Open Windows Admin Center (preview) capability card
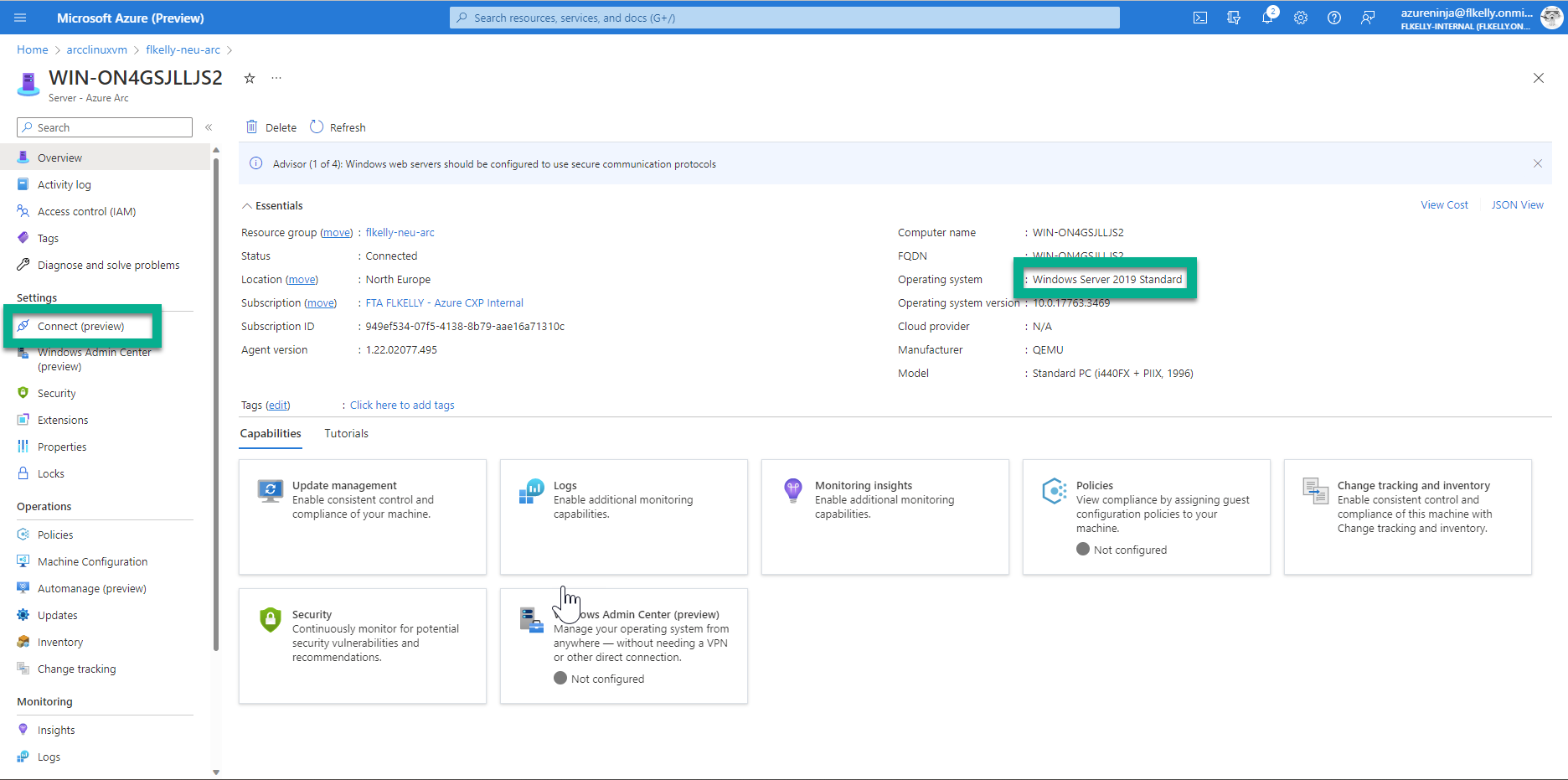 point(624,646)
